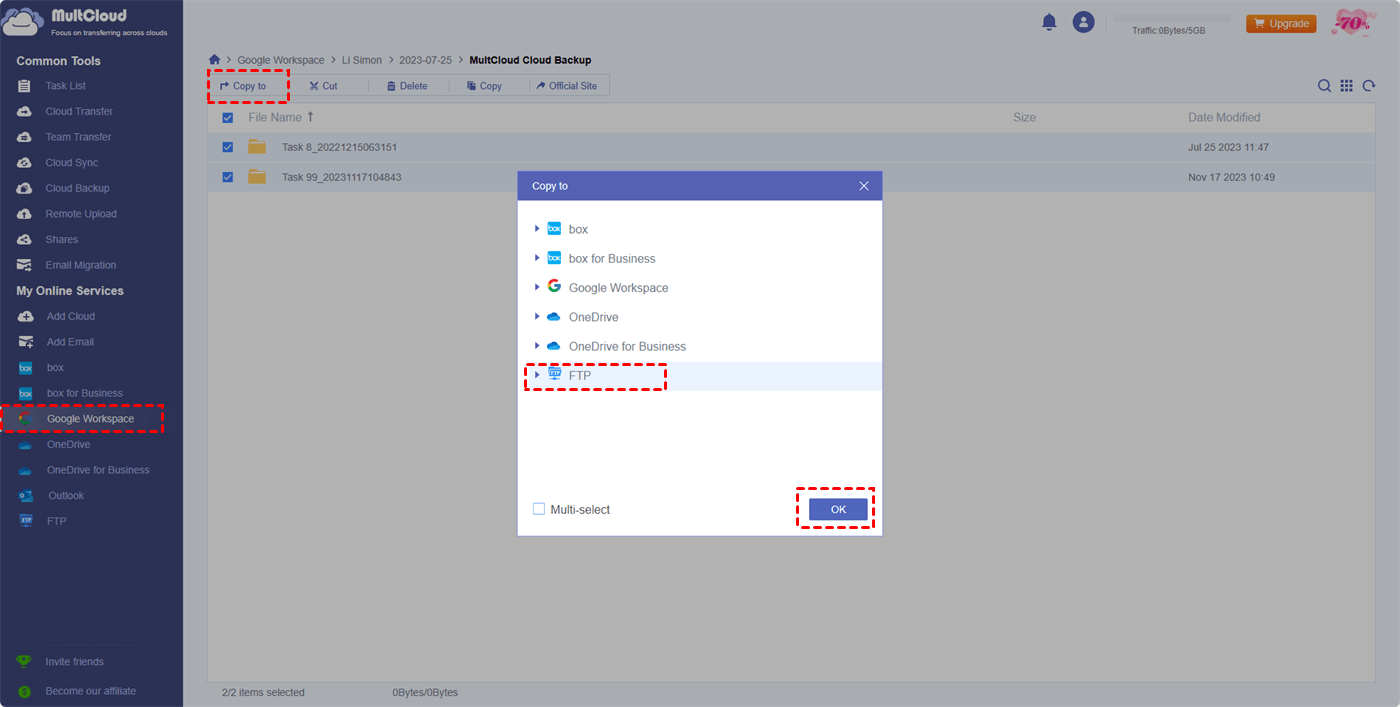Enable Multi-select in the Copy to dialog
Viewport: 1400px width, 707px height.
[x=538, y=509]
